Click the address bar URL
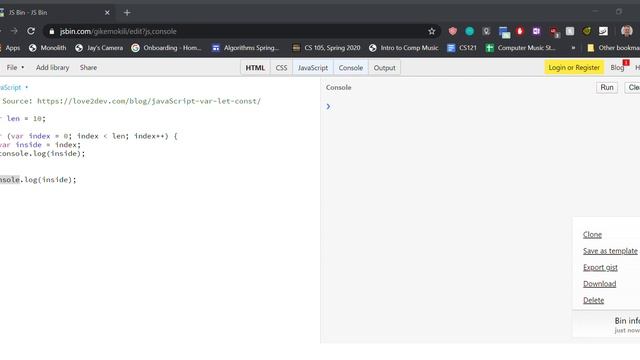The height and width of the screenshot is (360, 640). click(x=118, y=31)
